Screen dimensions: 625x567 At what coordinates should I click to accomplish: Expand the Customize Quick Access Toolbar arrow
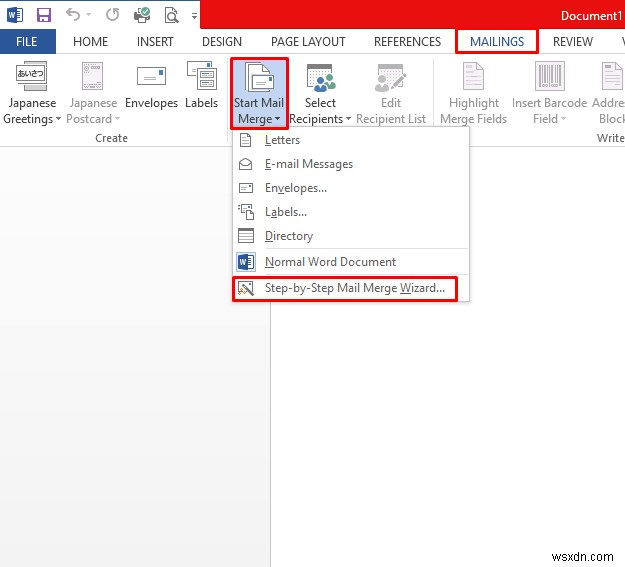pos(194,16)
